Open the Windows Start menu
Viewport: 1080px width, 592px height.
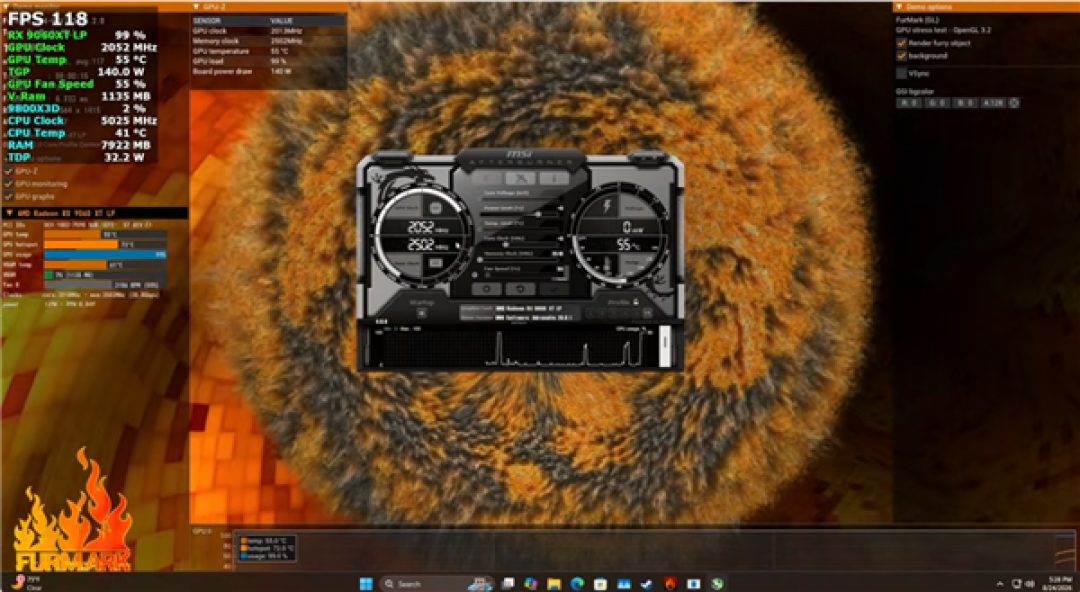tap(366, 584)
